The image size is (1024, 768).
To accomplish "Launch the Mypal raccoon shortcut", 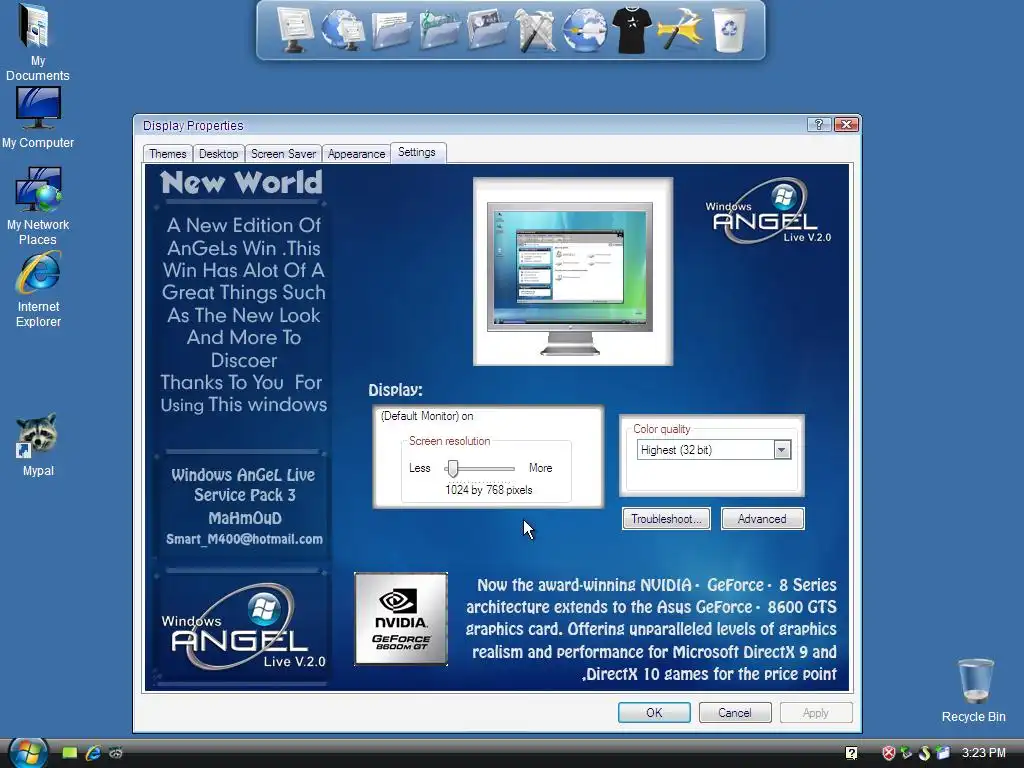I will tap(37, 445).
